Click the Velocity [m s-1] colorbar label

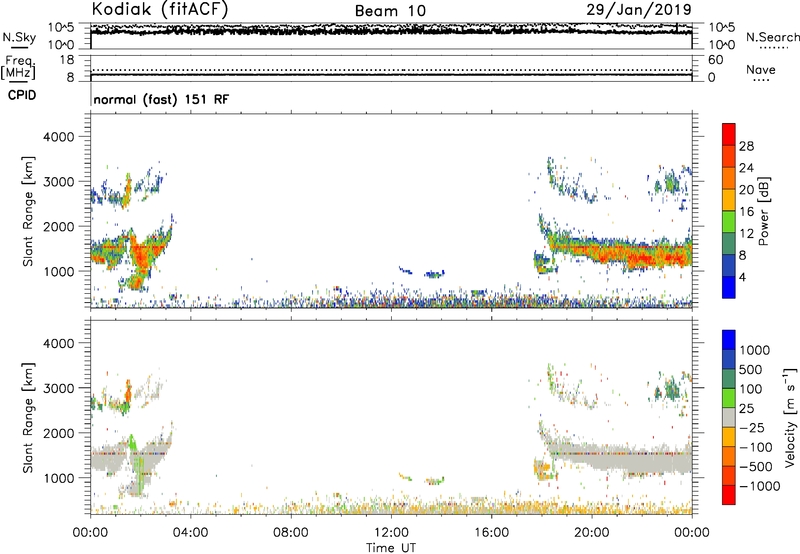click(790, 417)
